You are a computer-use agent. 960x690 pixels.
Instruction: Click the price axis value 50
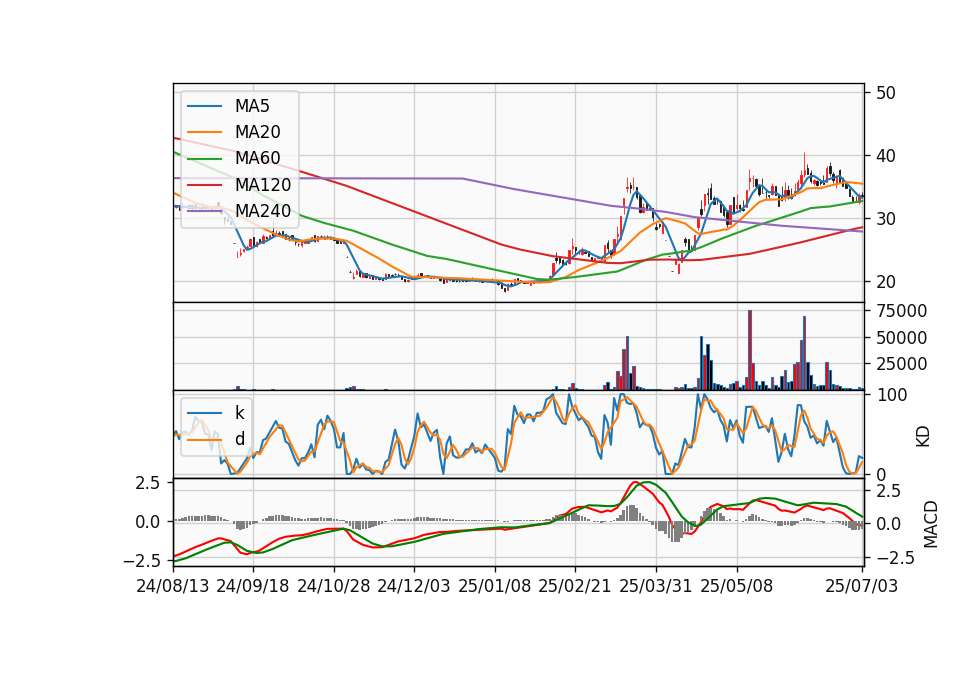tap(885, 93)
